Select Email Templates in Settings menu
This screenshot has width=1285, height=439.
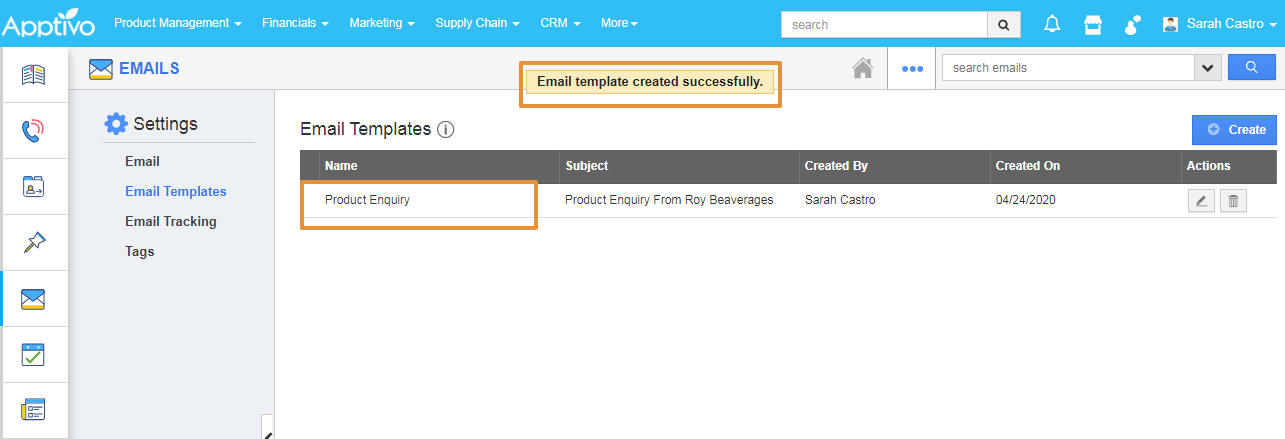point(176,191)
